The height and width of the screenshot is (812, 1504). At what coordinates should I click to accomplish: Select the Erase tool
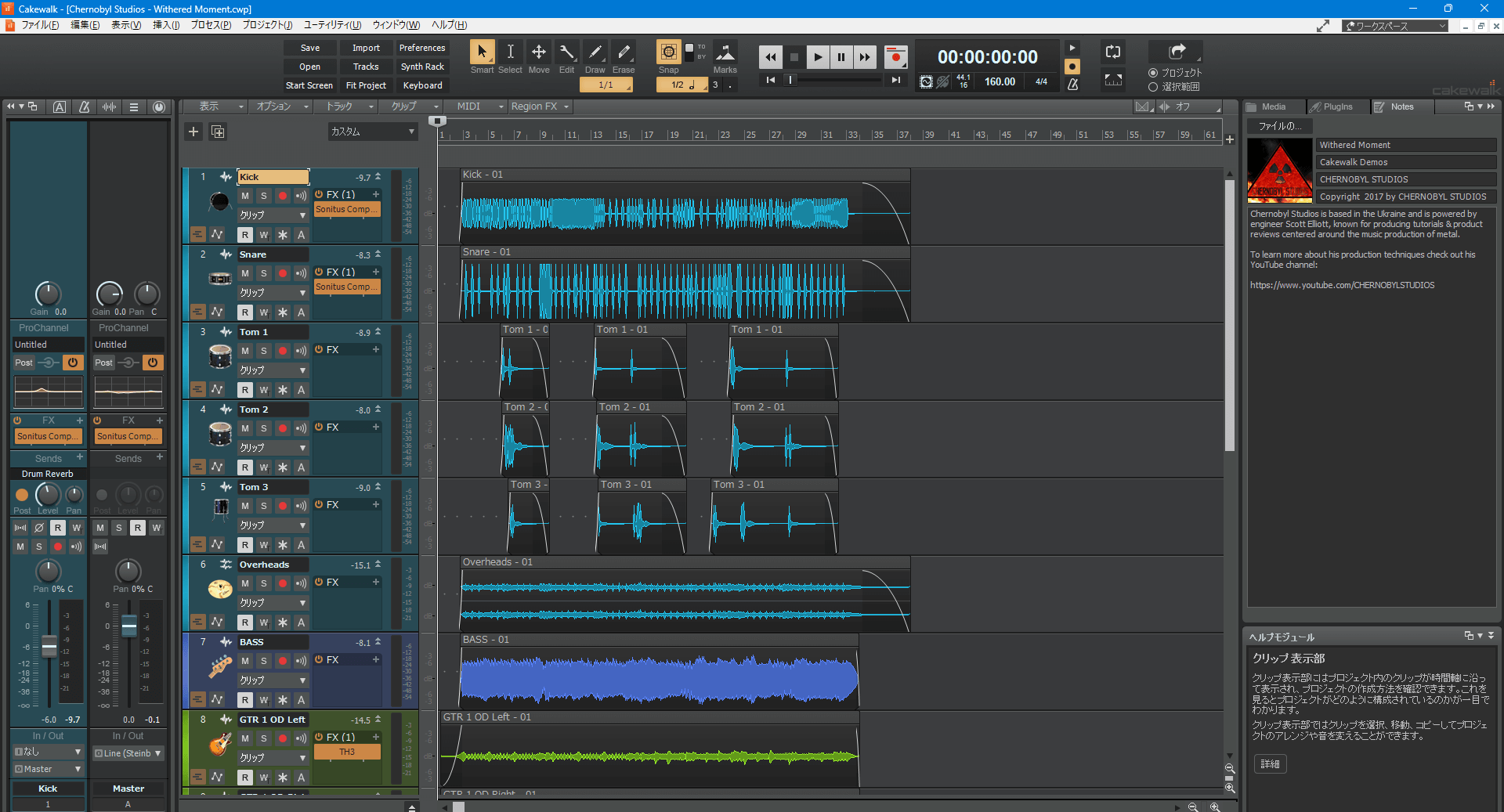coord(624,52)
